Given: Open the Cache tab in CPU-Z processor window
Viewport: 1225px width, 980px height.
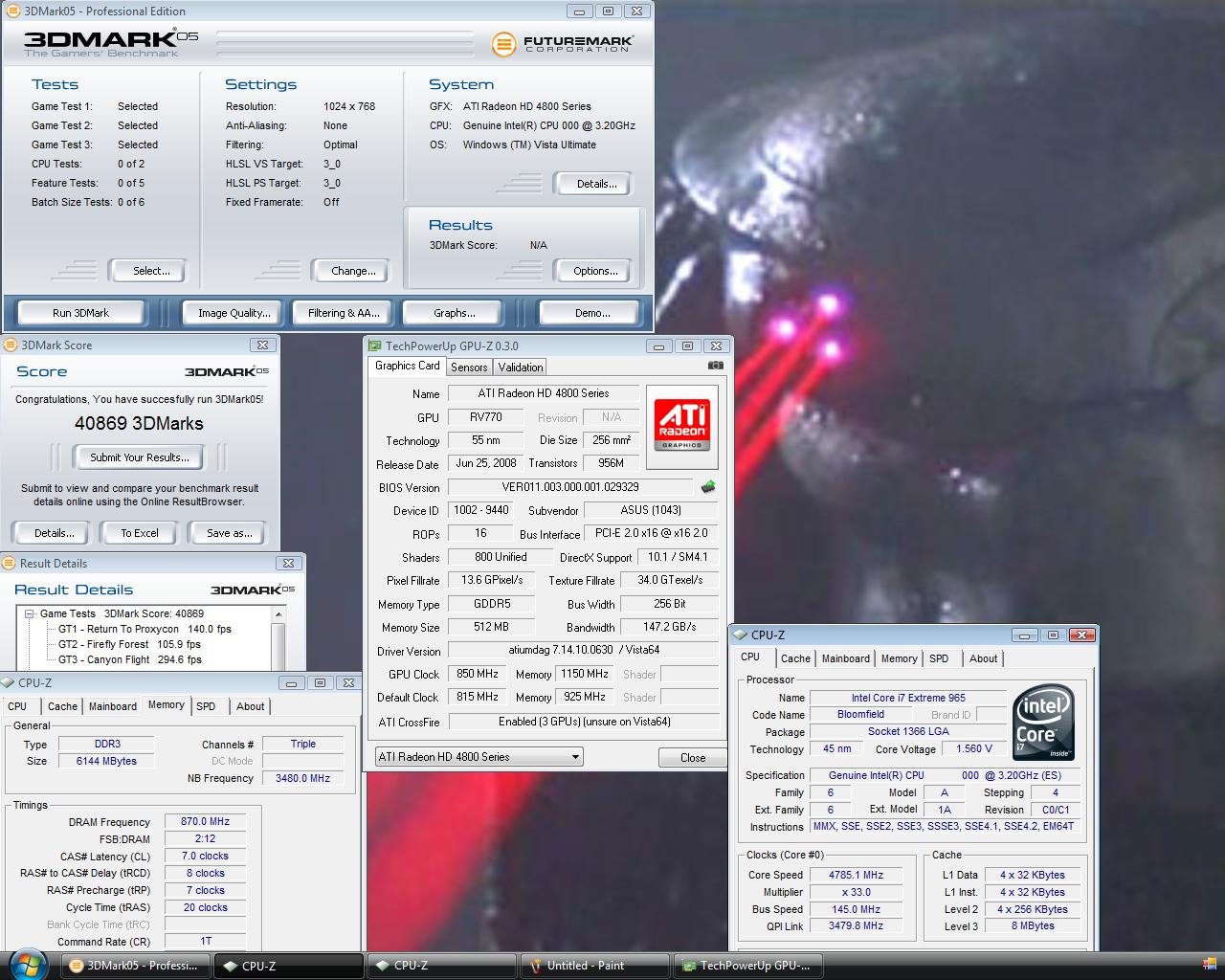Looking at the screenshot, I should pyautogui.click(x=795, y=658).
